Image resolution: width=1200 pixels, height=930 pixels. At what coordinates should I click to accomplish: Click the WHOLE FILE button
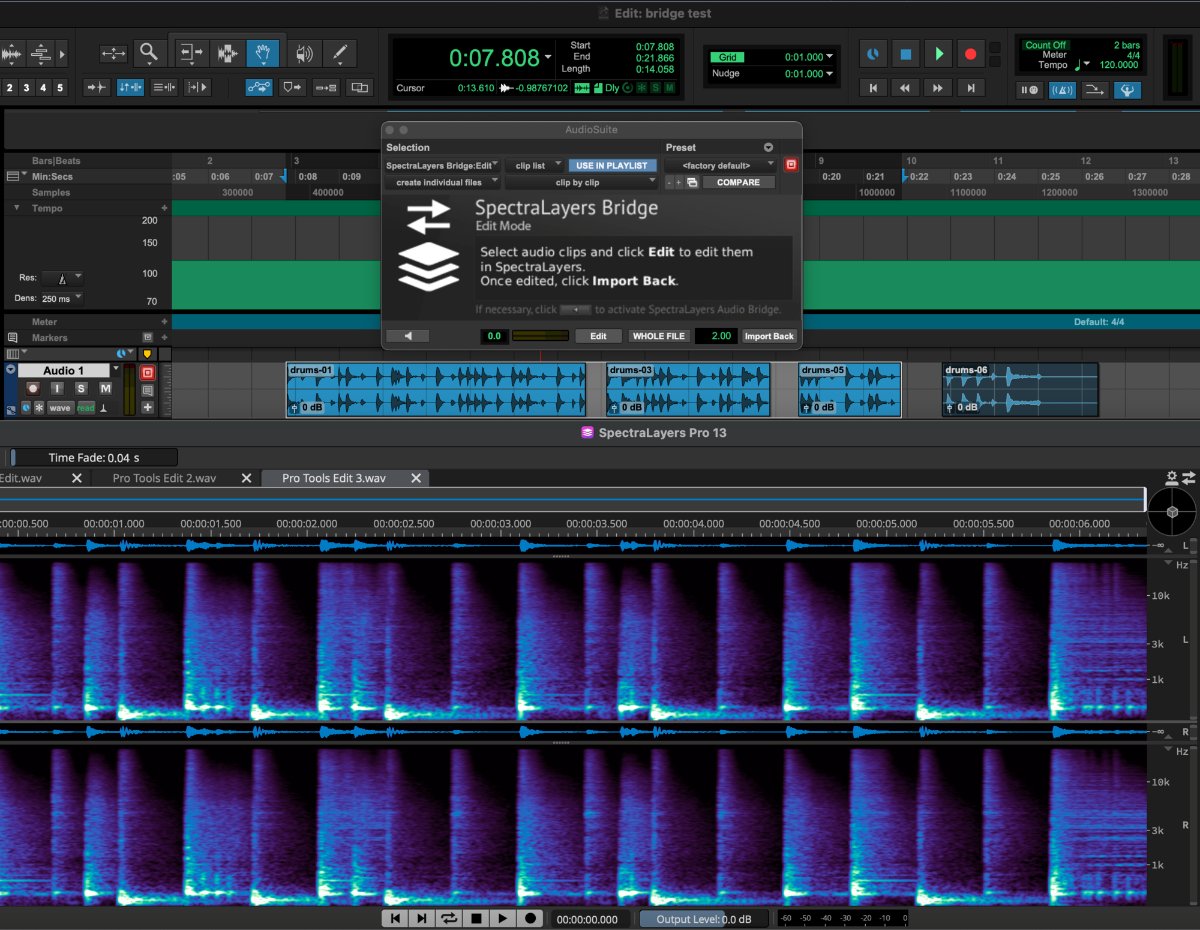click(x=659, y=336)
